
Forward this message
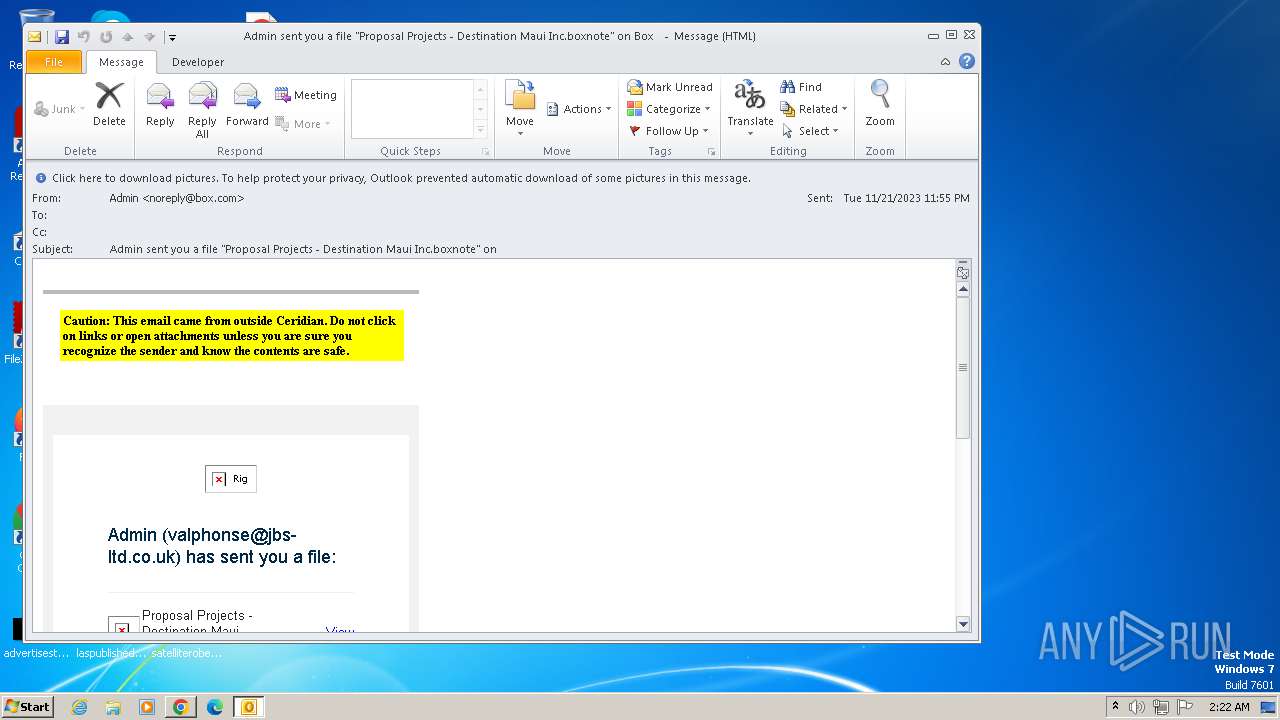pyautogui.click(x=247, y=105)
